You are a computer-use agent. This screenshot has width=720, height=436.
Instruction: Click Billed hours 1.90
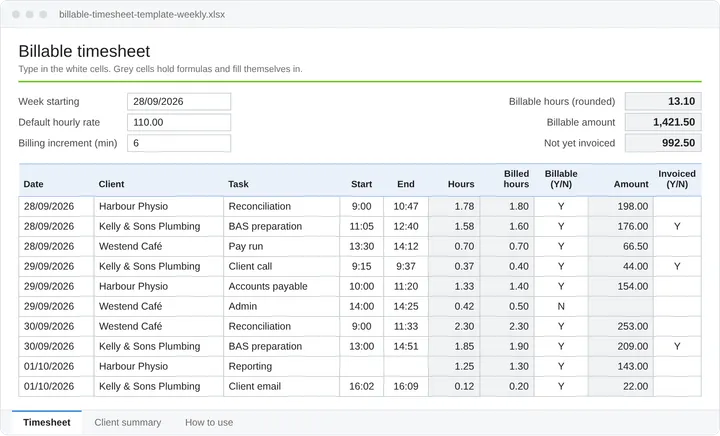tap(507, 346)
